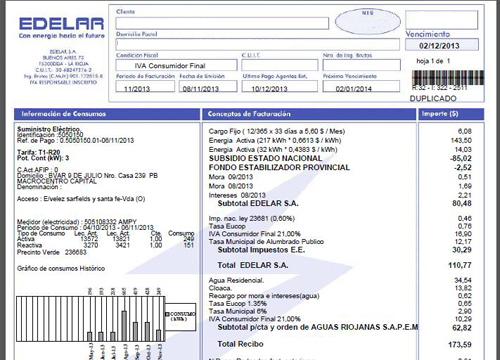Click the Importe ($) column header
Viewport: 500px width, 360px height.
pos(451,114)
